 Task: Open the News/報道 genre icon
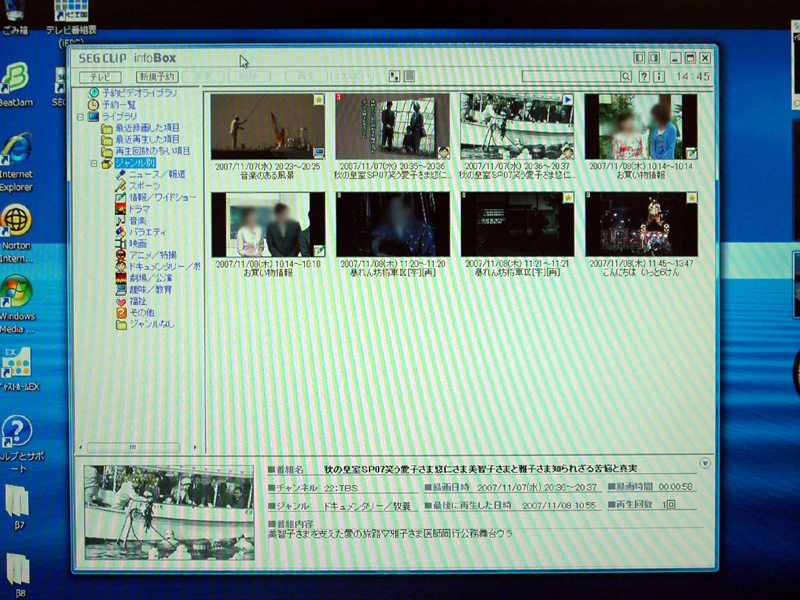tap(121, 174)
